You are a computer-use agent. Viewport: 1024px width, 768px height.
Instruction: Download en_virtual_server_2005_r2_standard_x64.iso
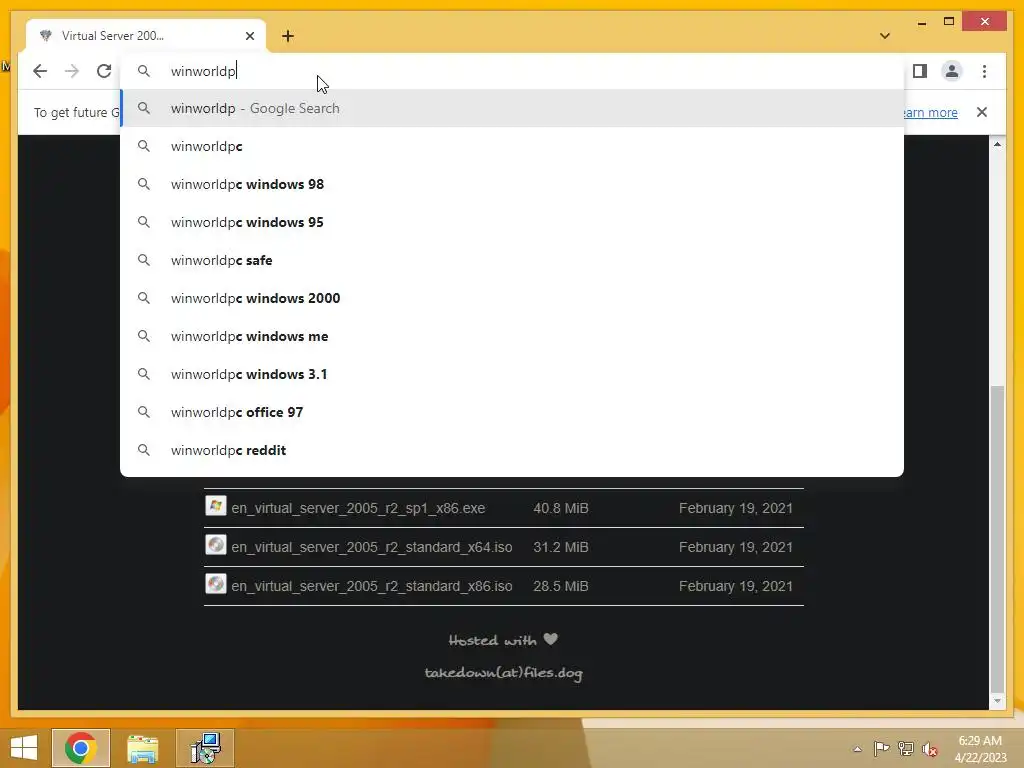(372, 547)
